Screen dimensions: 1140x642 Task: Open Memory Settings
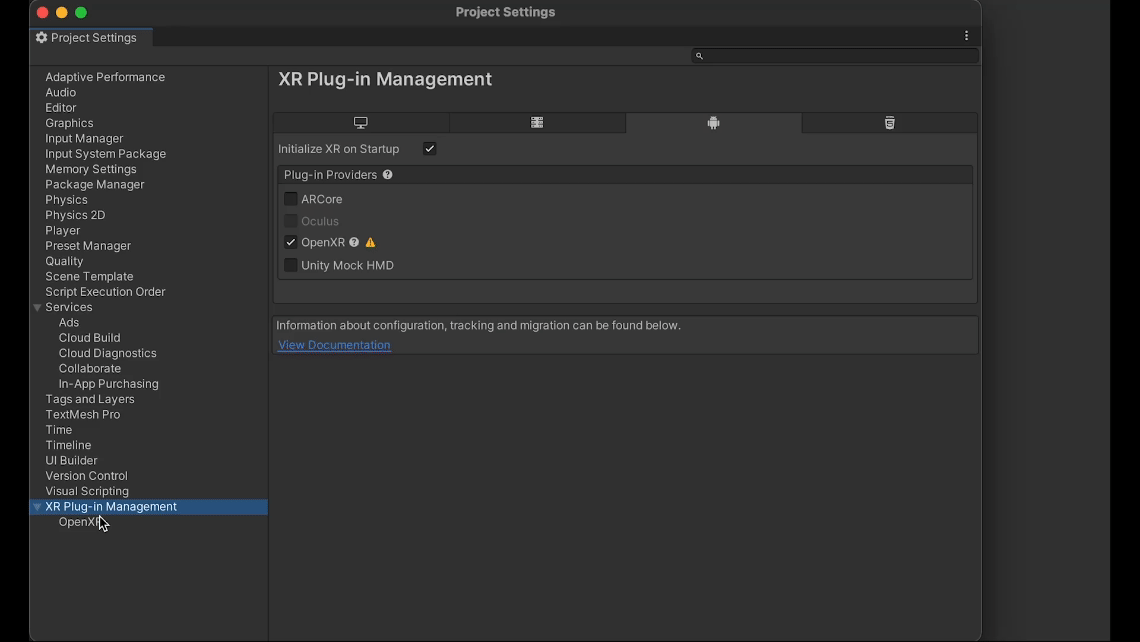pos(91,169)
